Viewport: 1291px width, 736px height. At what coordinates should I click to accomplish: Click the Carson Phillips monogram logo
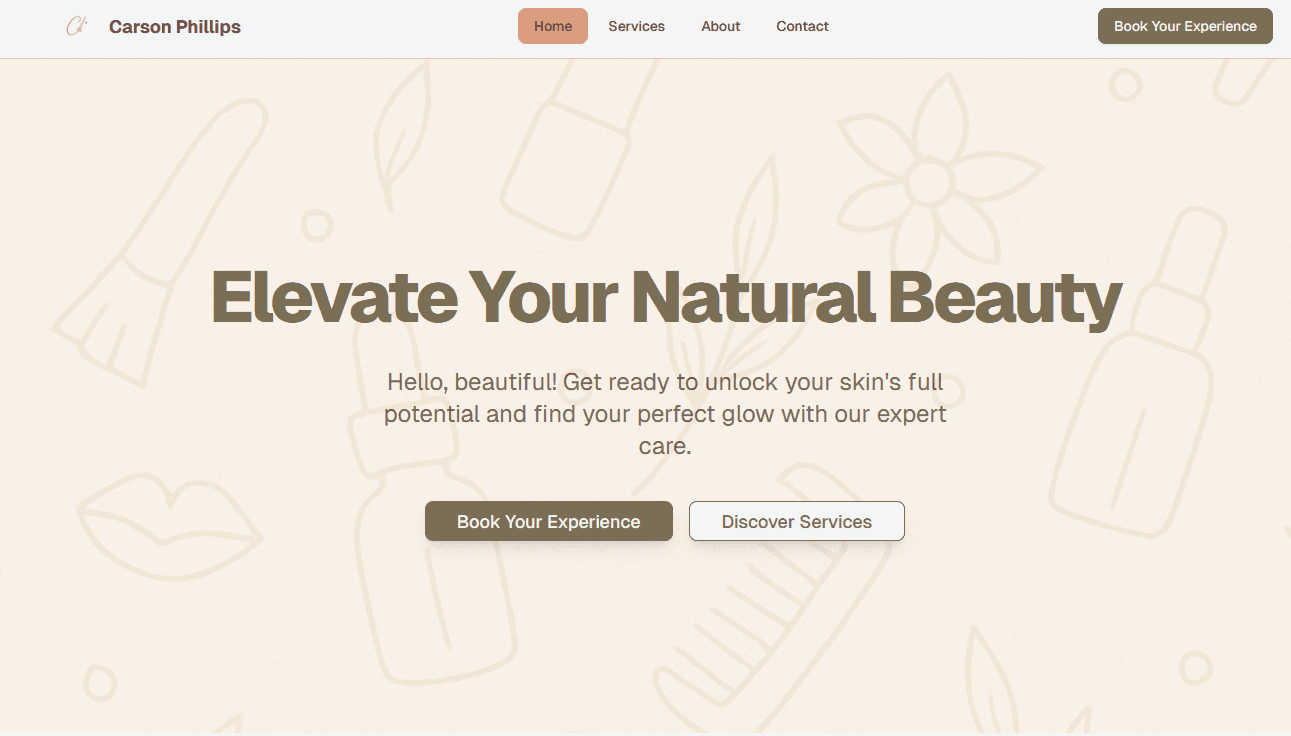(77, 26)
